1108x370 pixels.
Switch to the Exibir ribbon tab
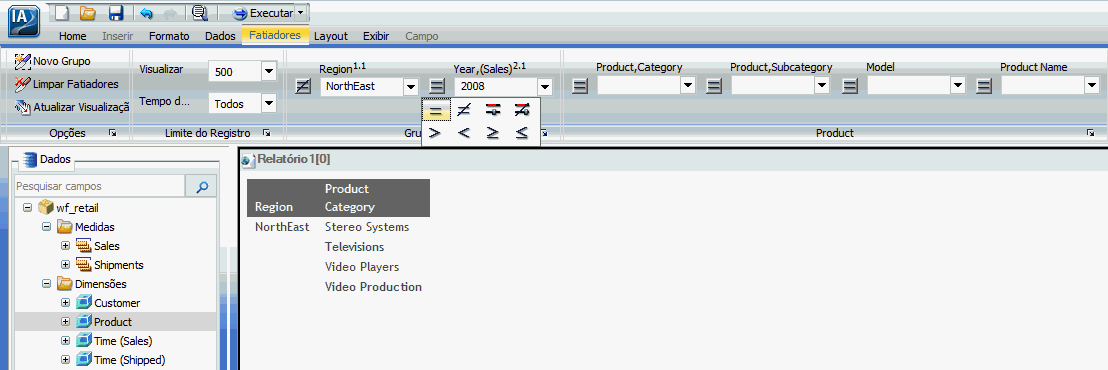click(x=376, y=36)
